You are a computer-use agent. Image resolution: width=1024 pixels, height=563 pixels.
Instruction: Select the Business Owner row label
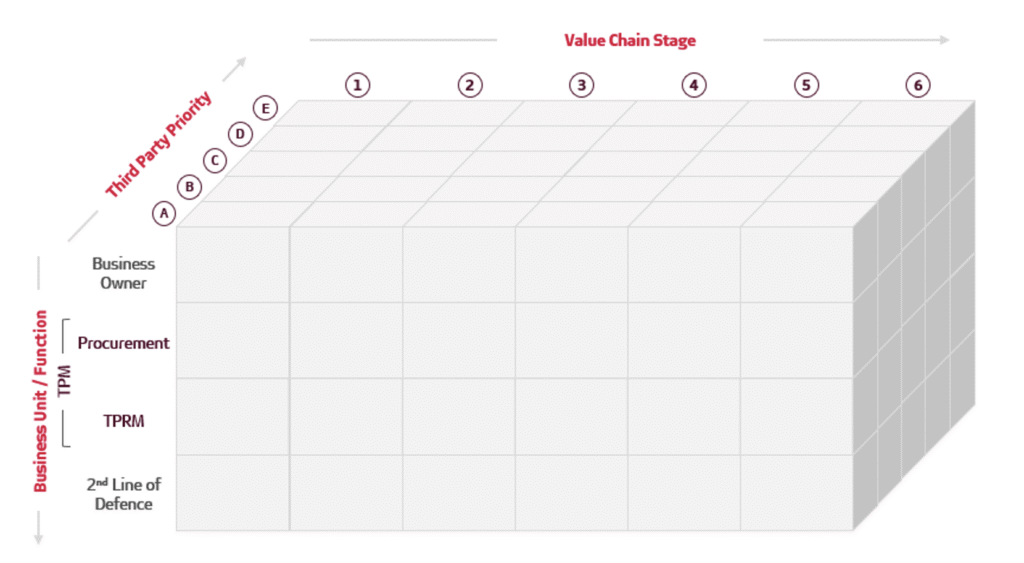[x=124, y=273]
